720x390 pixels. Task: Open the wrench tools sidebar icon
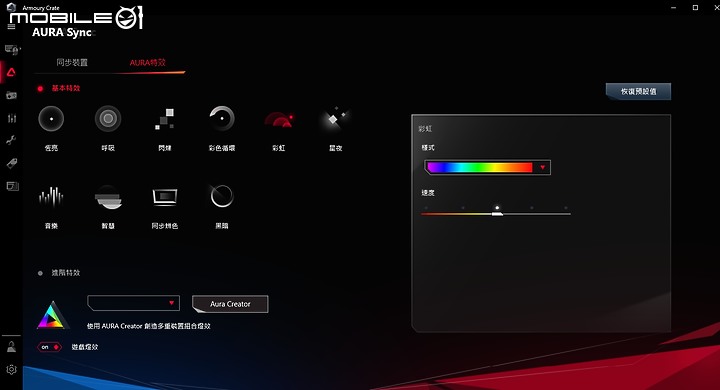click(x=11, y=140)
